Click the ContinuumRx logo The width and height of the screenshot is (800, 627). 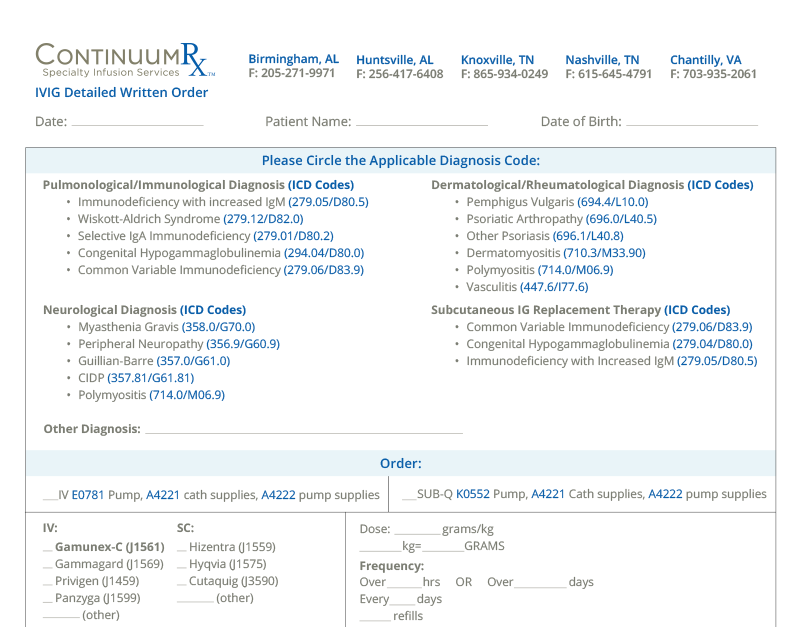[x=125, y=60]
